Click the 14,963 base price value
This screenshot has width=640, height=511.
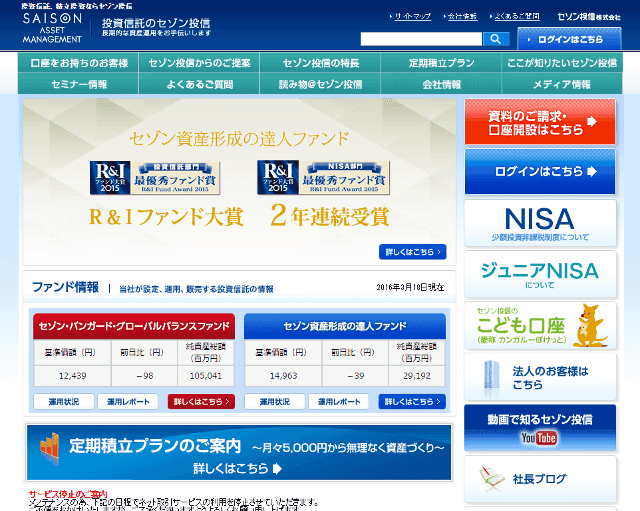[x=283, y=376]
